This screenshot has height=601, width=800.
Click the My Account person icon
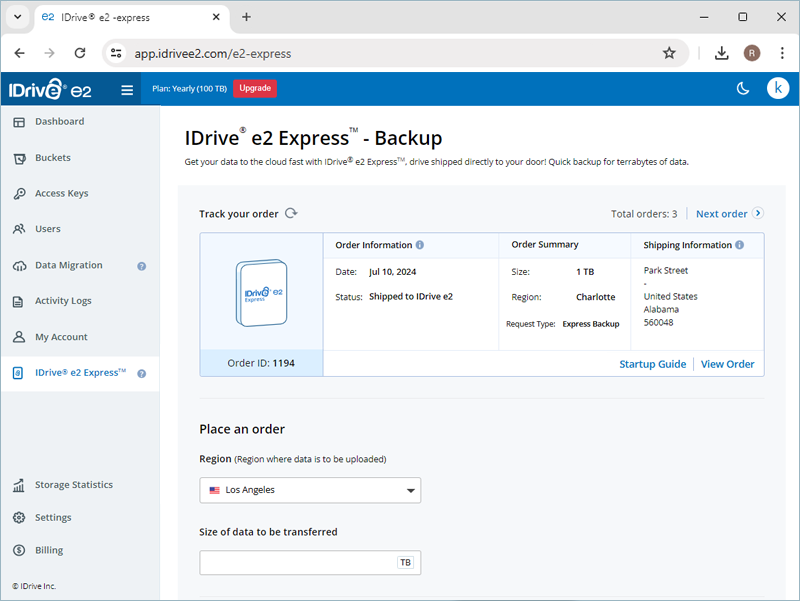[19, 337]
